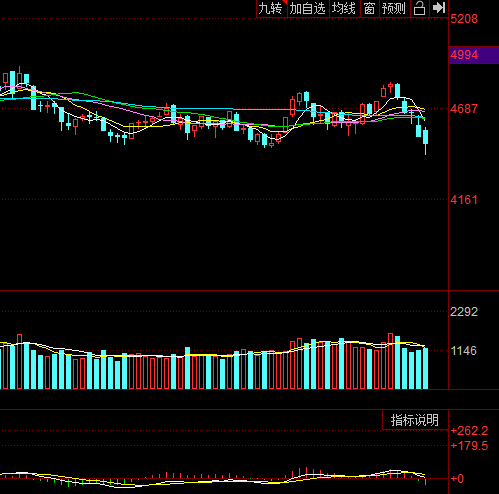Select the highlighted 4994 price marker
The width and height of the screenshot is (499, 494).
click(x=474, y=55)
